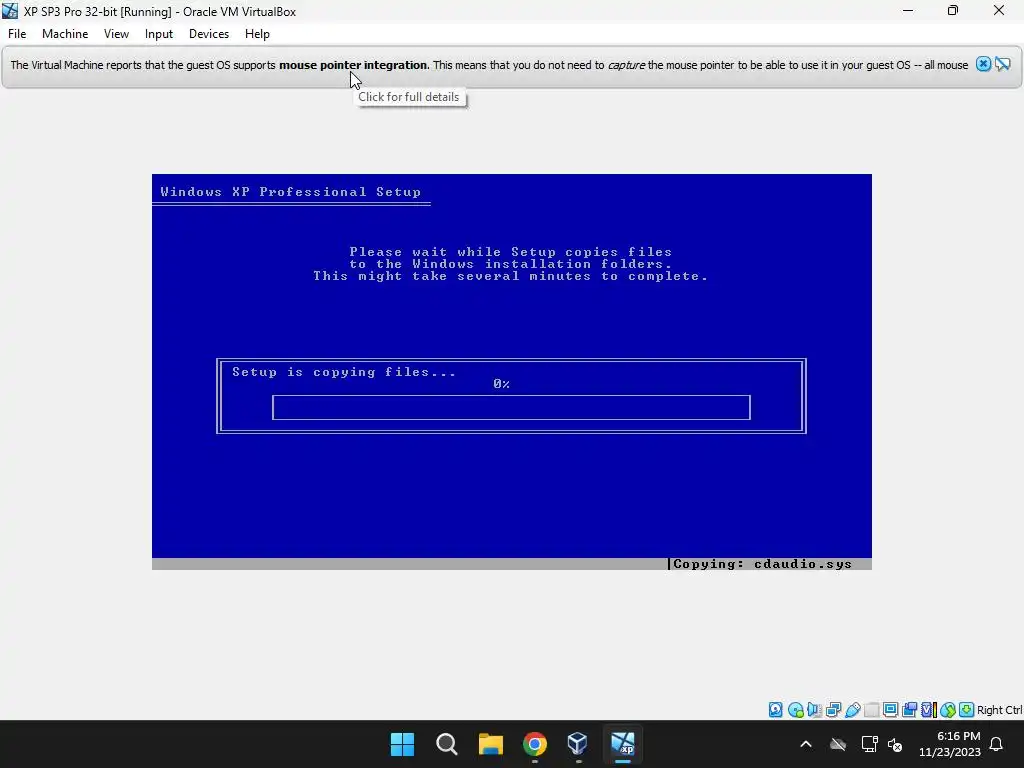
Task: Click the XP virtual machine taskbar icon
Action: coord(623,744)
